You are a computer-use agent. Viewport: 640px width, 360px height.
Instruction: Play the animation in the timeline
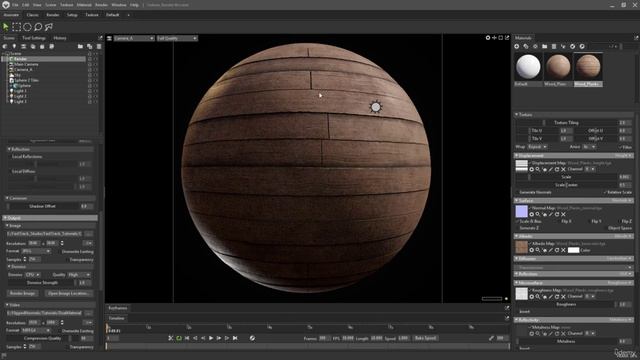coord(211,338)
